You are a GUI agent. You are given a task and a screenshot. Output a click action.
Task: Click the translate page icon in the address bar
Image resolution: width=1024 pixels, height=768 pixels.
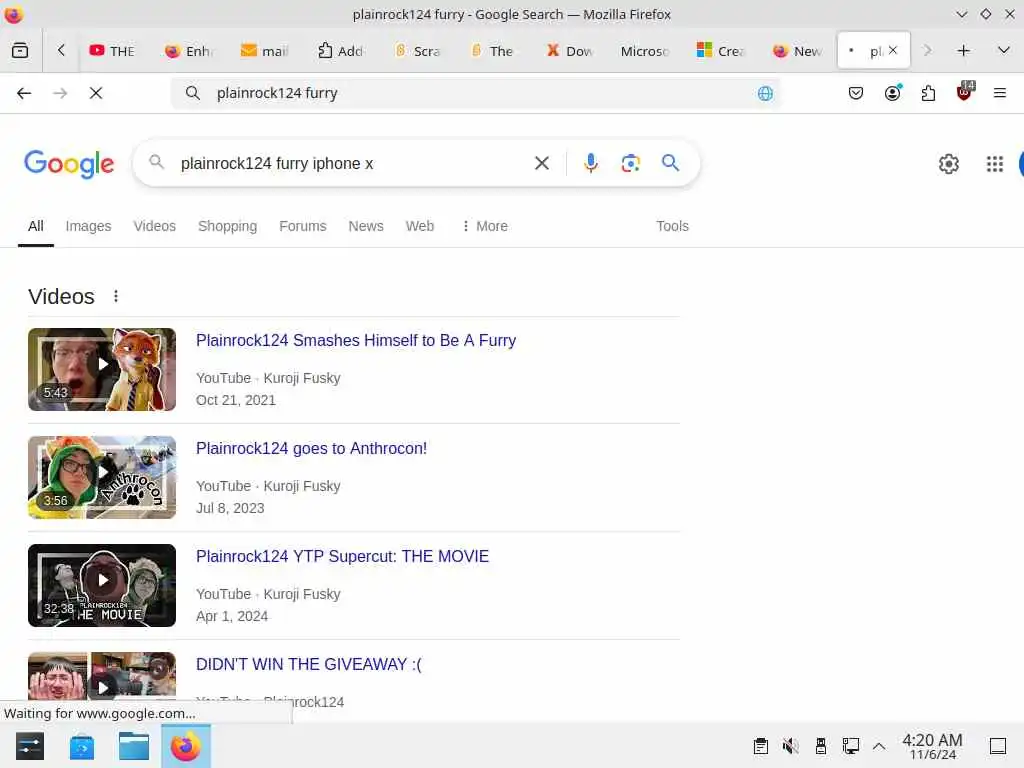click(x=765, y=93)
